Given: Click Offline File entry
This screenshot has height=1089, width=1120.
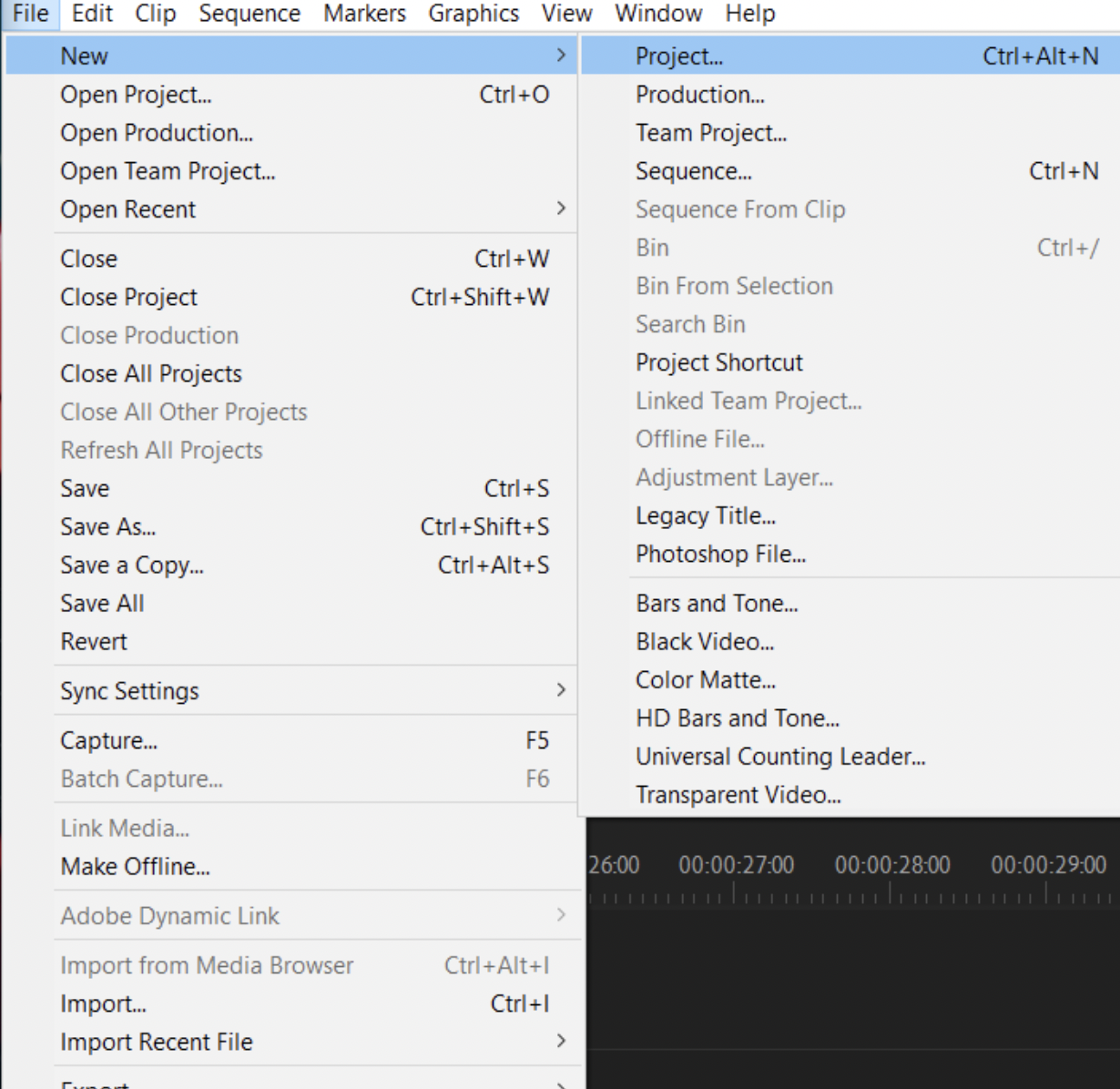Looking at the screenshot, I should click(x=850, y=439).
